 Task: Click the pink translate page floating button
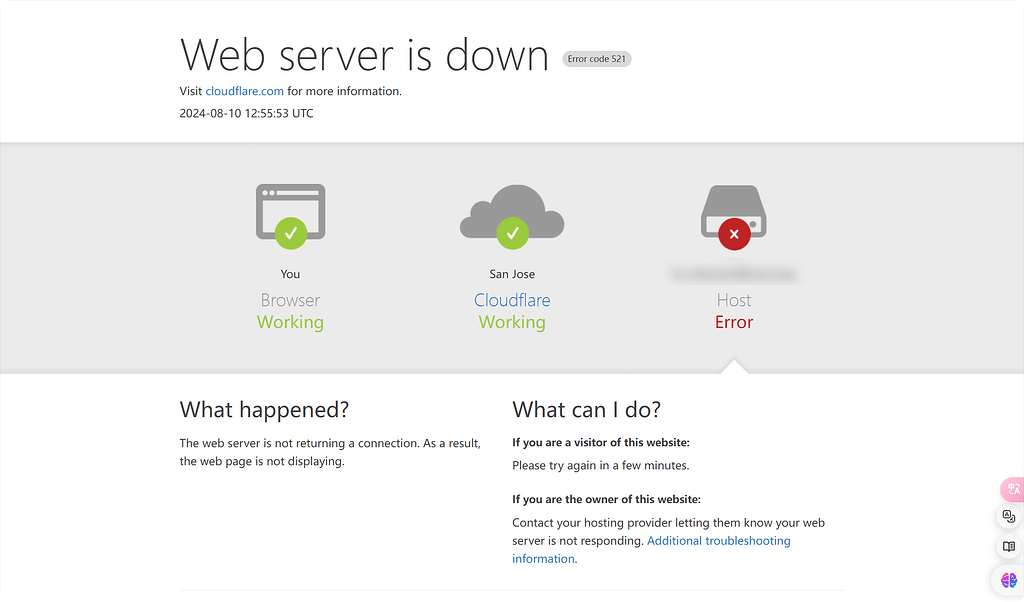[1013, 489]
